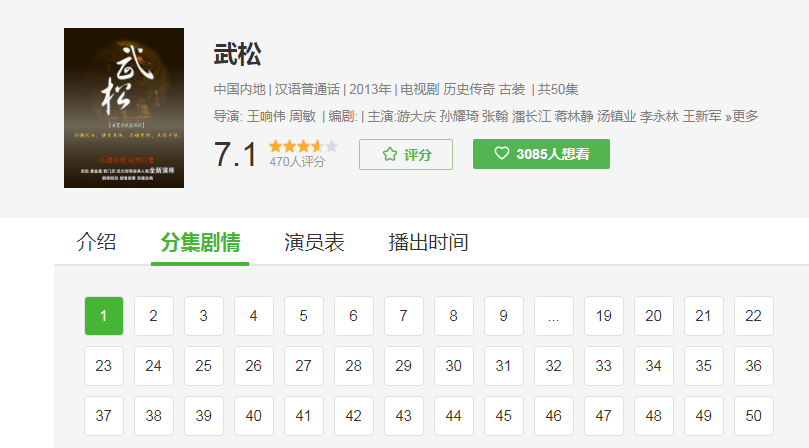Viewport: 809px width, 448px height.
Task: View episode 34 plot
Action: [x=654, y=366]
